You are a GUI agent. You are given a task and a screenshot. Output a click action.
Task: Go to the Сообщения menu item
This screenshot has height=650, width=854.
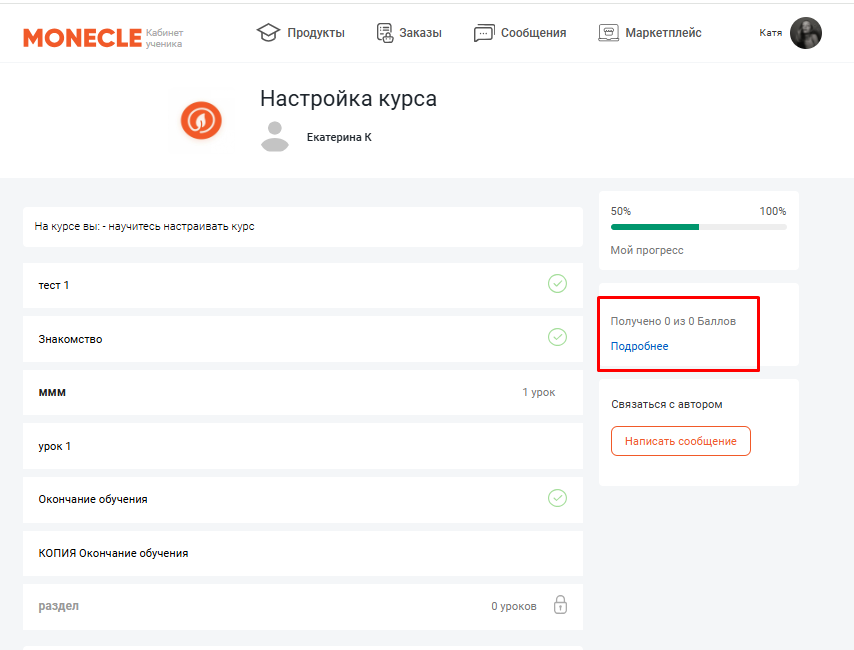coord(533,33)
